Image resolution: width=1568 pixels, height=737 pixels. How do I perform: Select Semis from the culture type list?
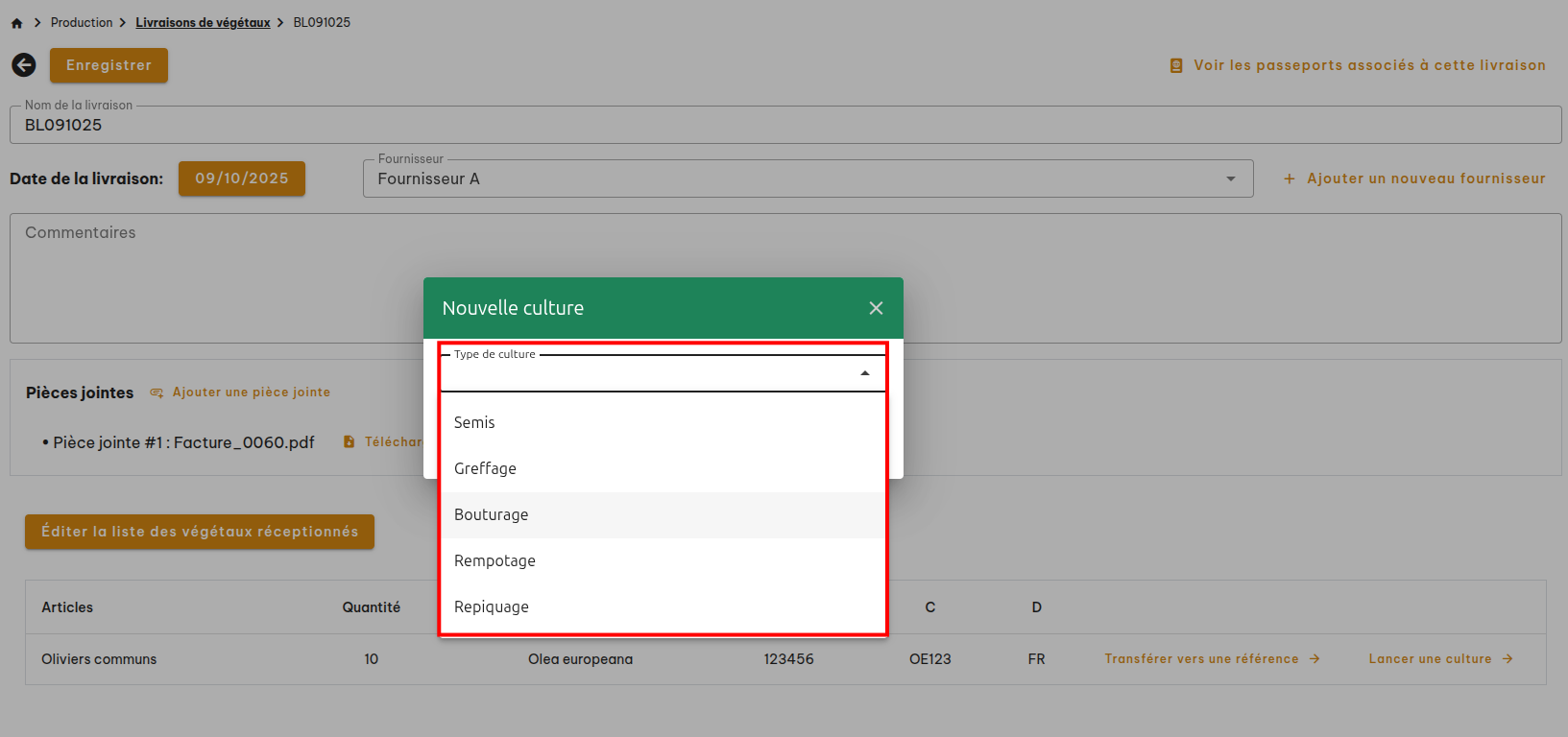pos(474,422)
